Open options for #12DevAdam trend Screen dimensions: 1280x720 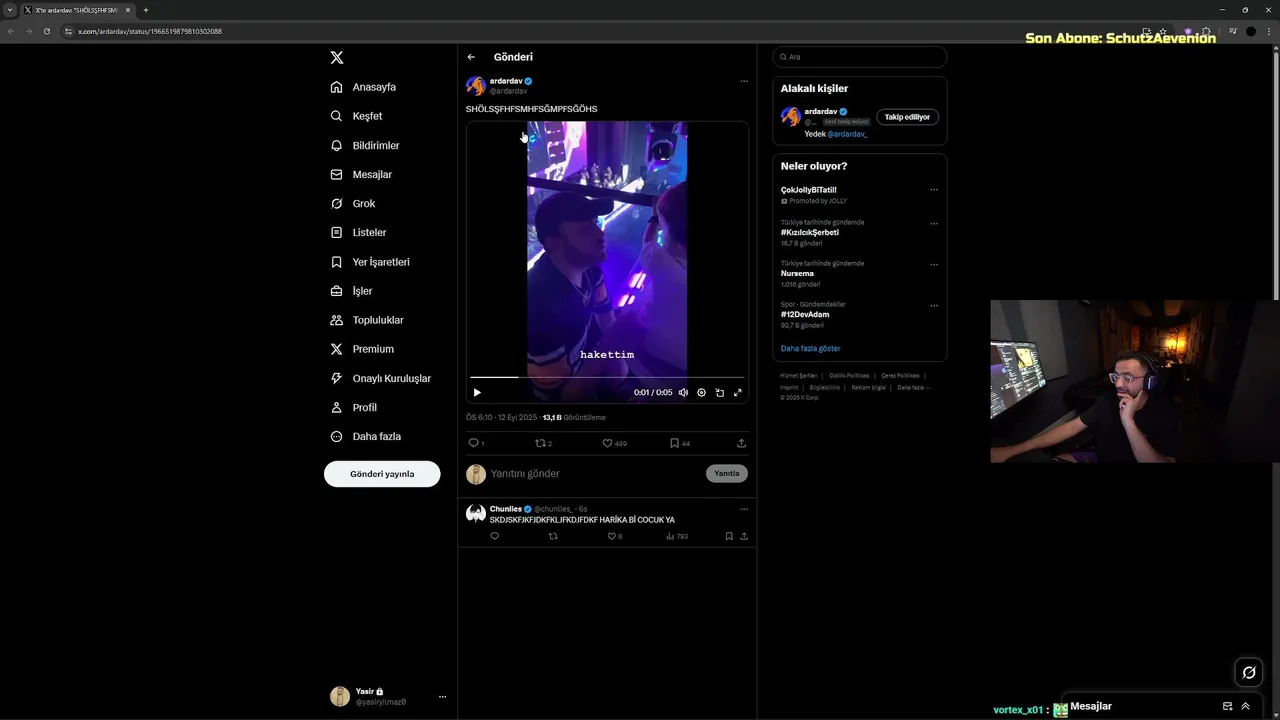(x=934, y=306)
